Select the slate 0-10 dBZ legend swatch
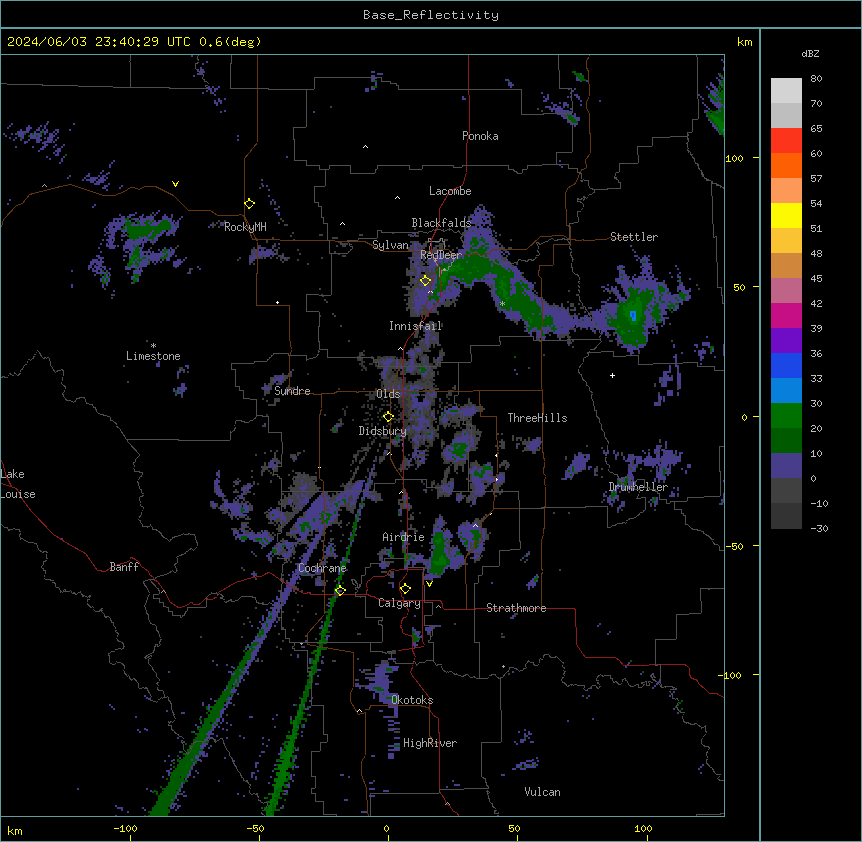 786,466
